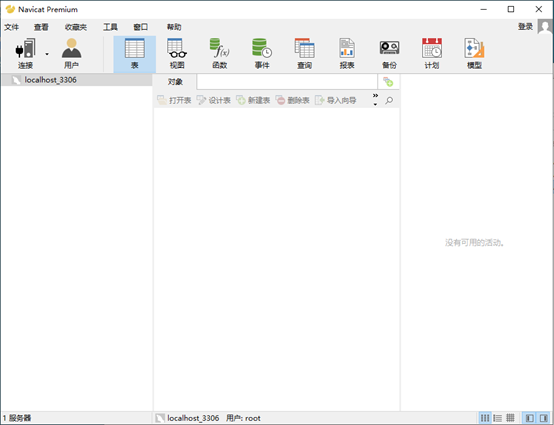Screen dimensions: 554x425
Task: Click the search magnifier in object toolbar
Action: coord(389,100)
